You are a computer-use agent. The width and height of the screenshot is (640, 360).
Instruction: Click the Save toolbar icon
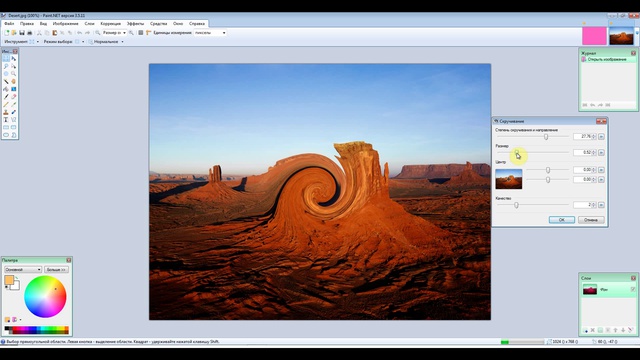(x=22, y=33)
